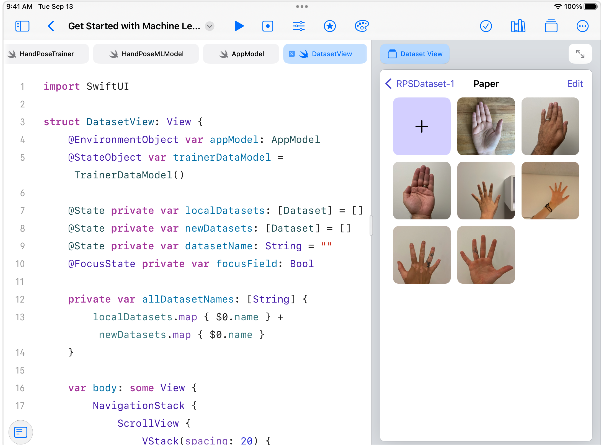
Task: Go back using the top-left chevron
Action: pos(51,26)
